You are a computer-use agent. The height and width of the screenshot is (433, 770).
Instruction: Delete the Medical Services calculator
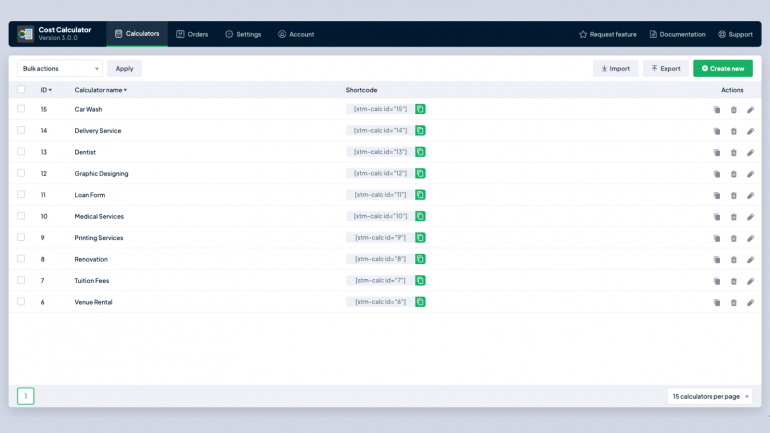pos(734,217)
